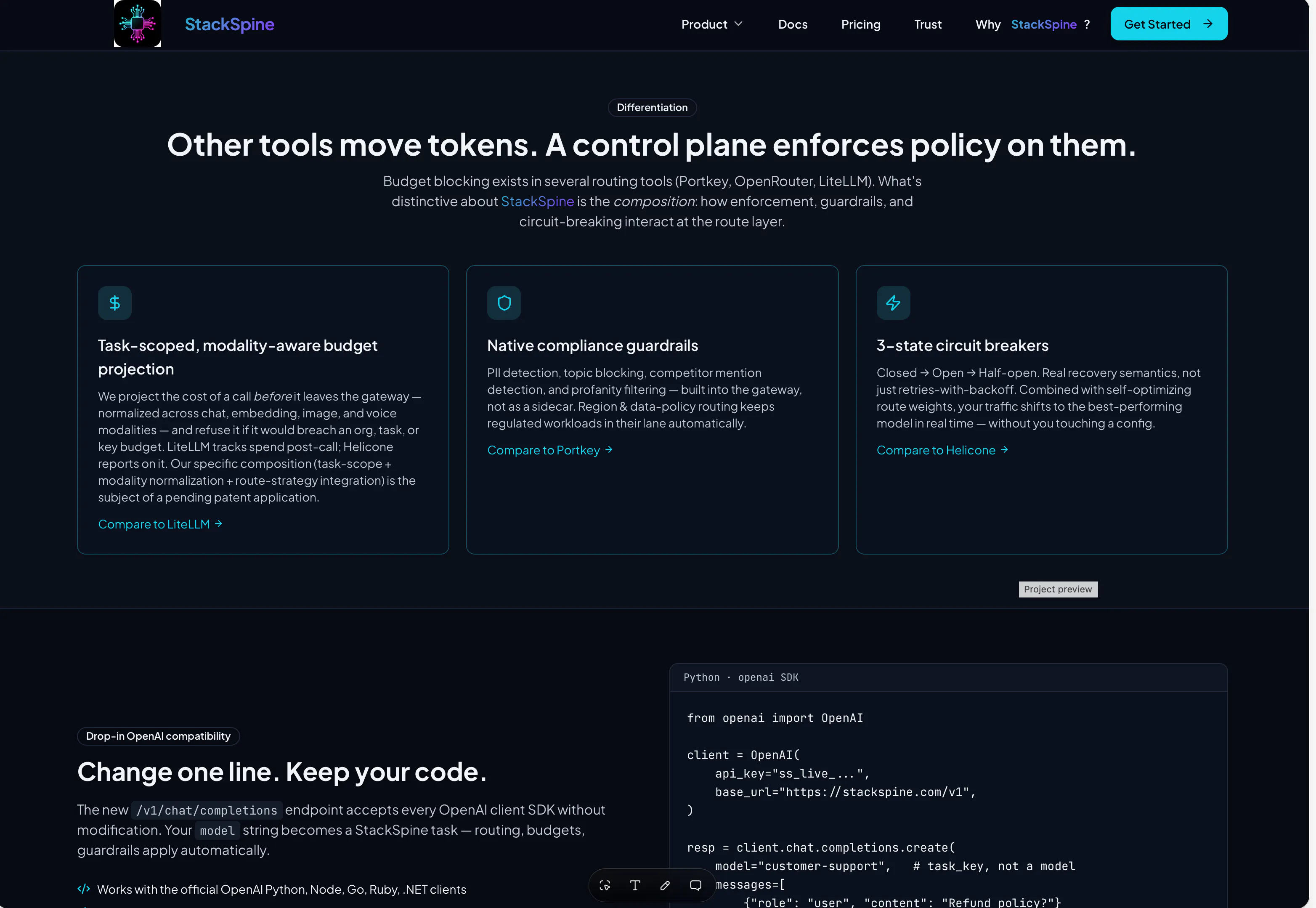Image resolution: width=1316 pixels, height=908 pixels.
Task: Click the arrow inside the Get Started button
Action: (x=1208, y=24)
